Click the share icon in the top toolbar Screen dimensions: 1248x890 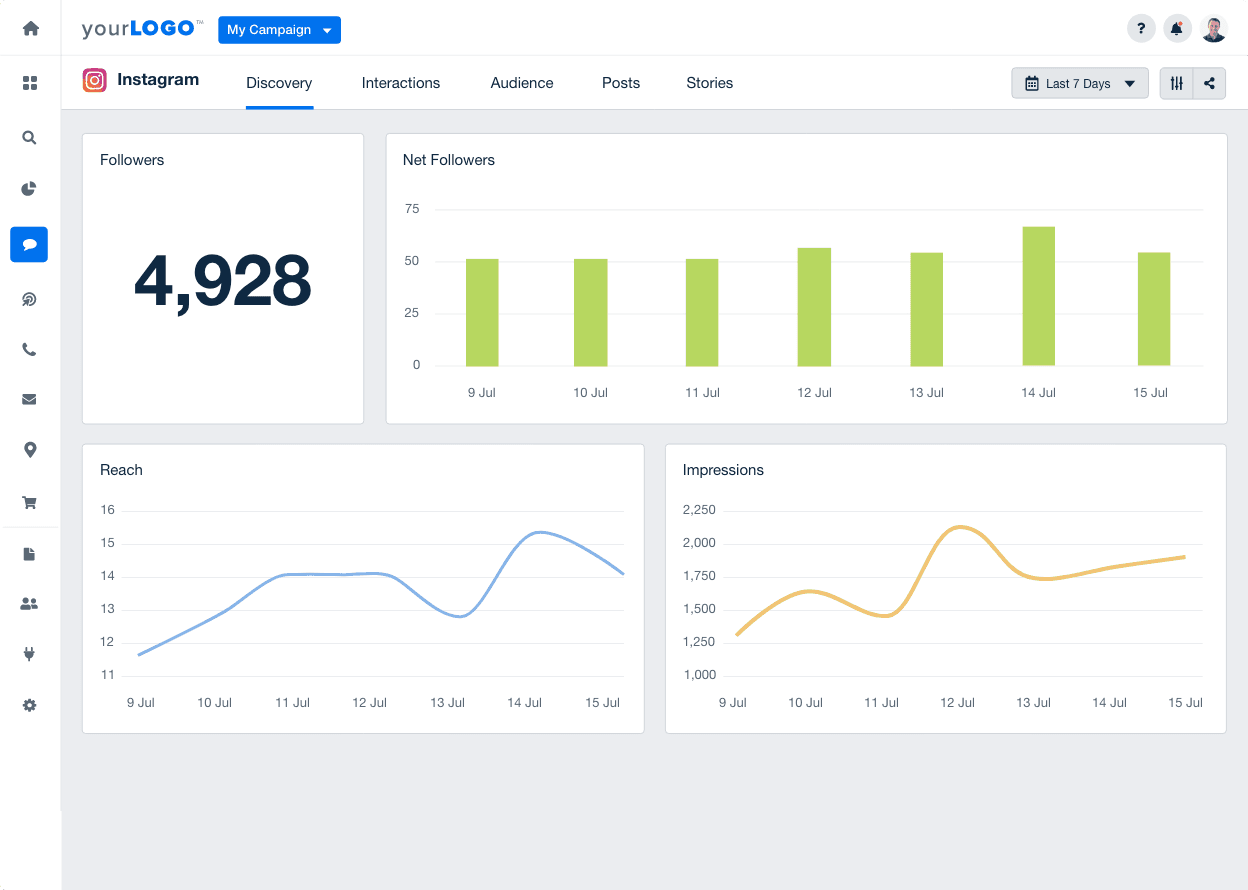click(x=1210, y=83)
